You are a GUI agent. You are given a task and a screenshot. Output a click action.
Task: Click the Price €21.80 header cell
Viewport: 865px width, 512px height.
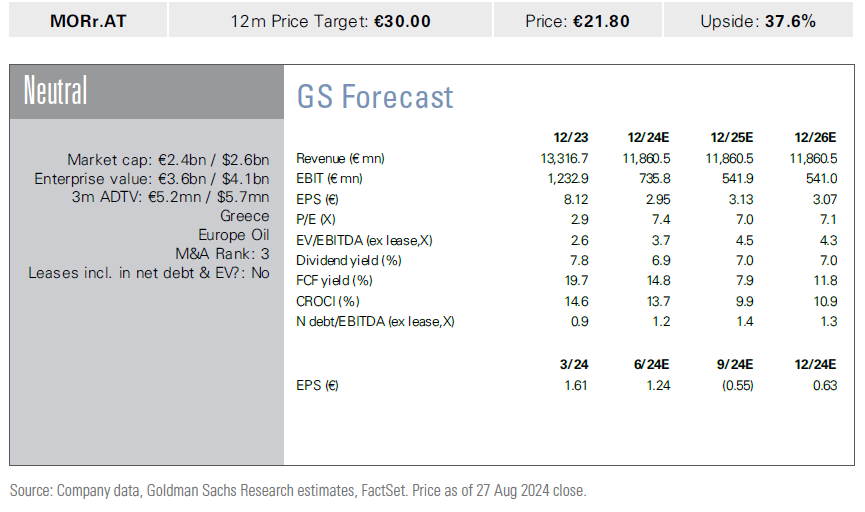click(577, 20)
